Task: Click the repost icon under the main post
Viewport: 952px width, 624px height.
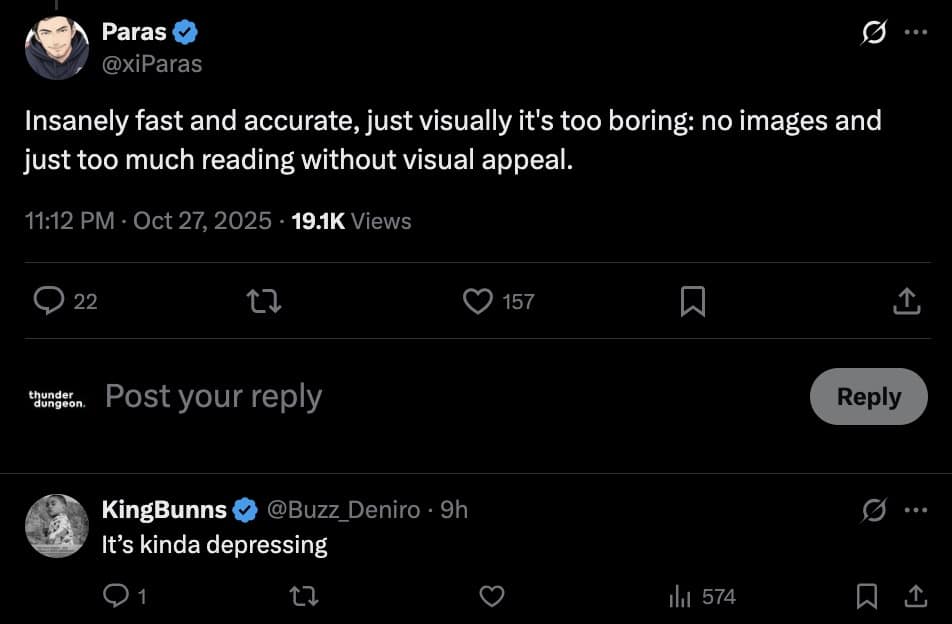Action: 264,301
